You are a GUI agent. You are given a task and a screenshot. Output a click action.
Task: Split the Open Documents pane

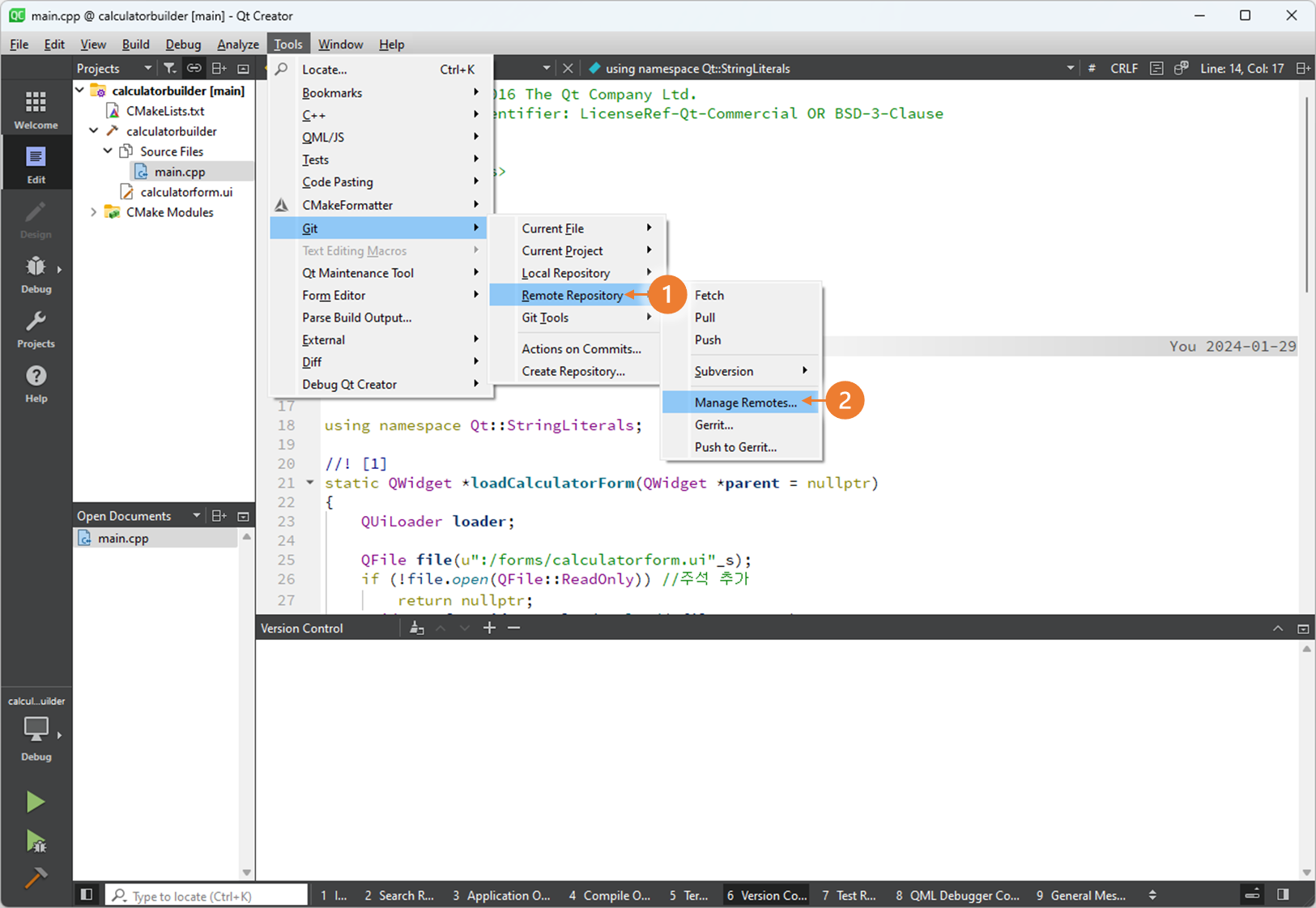coord(219,516)
